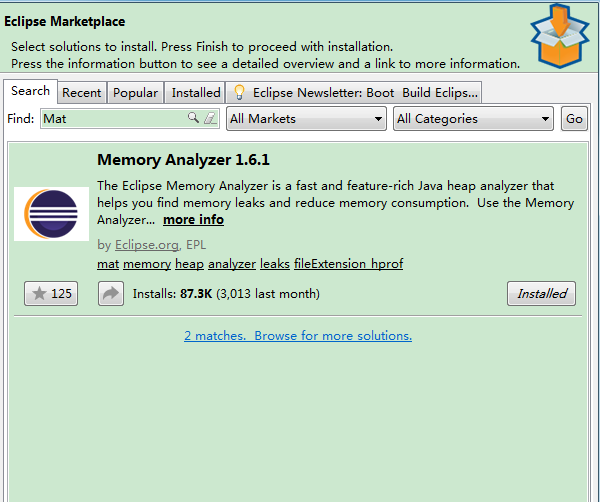
Task: Click the Installed button for Memory Analyzer
Action: pos(541,293)
